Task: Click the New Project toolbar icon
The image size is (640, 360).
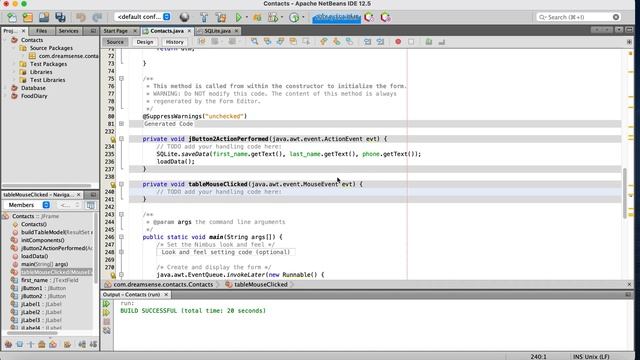Action: (x=28, y=17)
